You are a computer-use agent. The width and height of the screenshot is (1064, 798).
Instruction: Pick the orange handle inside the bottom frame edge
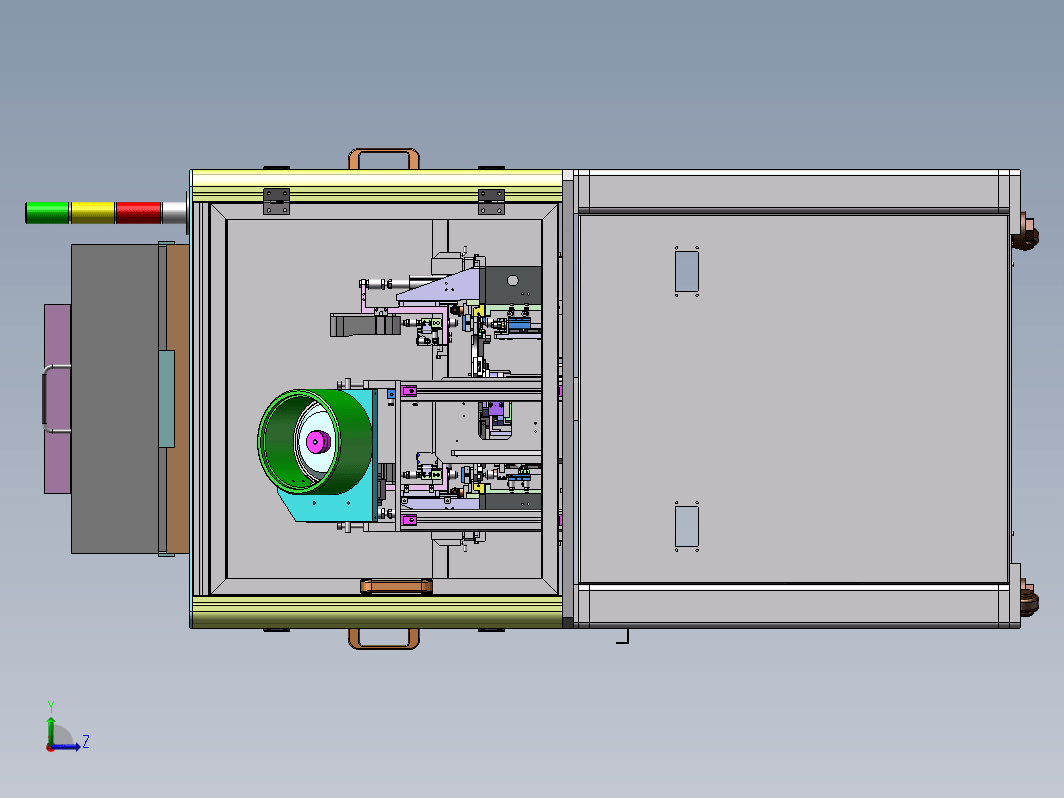(x=396, y=586)
